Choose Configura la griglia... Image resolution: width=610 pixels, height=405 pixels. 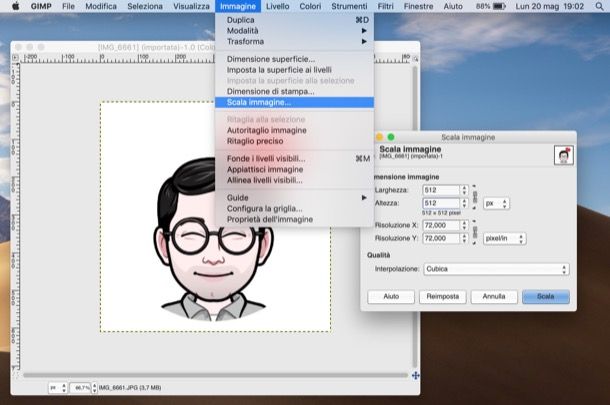pyautogui.click(x=294, y=209)
